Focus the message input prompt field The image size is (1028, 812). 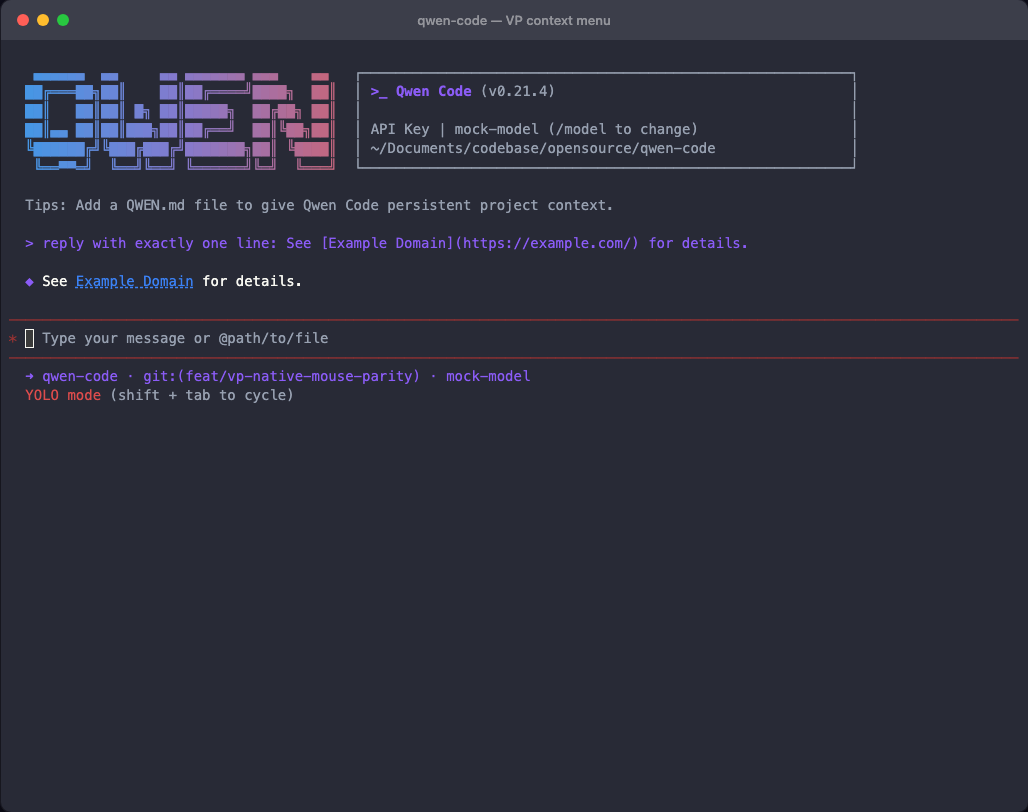[513, 339]
